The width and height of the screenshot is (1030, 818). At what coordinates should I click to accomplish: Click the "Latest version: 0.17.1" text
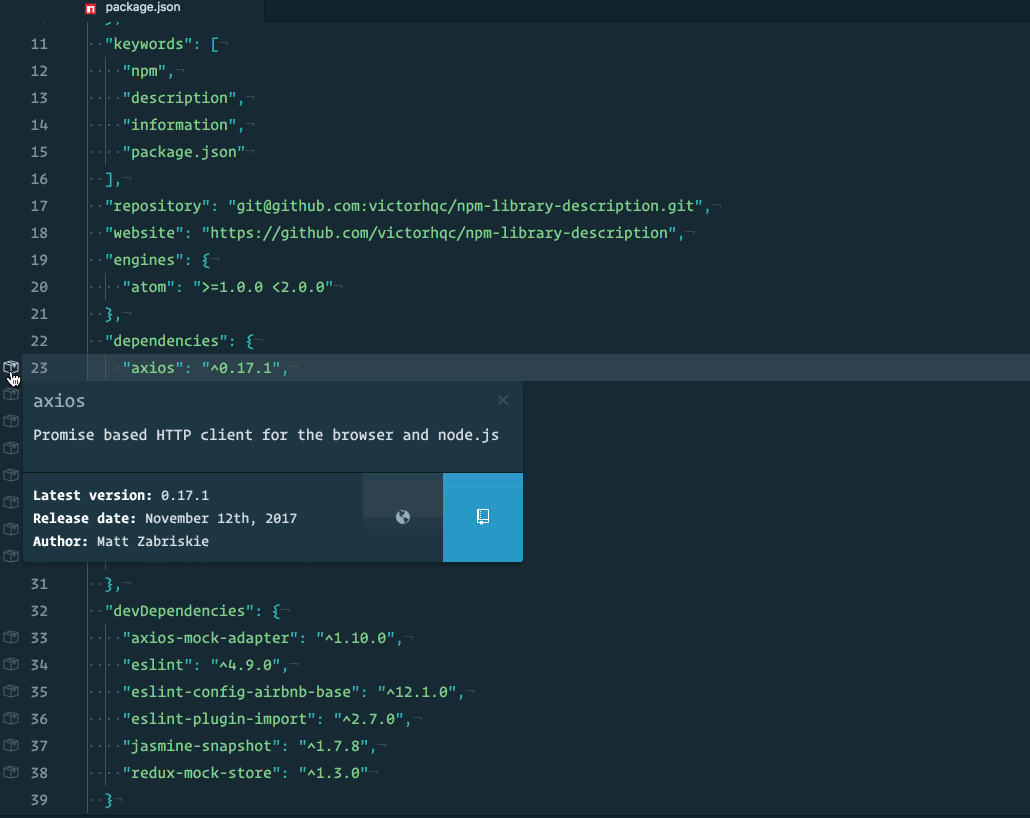[x=121, y=495]
